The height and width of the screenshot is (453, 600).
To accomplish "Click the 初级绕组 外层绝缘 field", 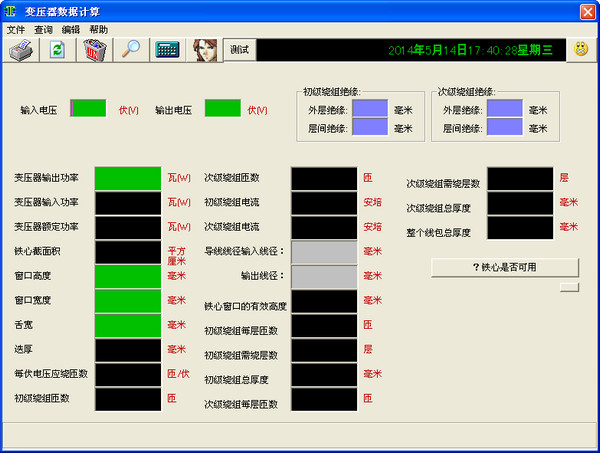I will pyautogui.click(x=370, y=109).
